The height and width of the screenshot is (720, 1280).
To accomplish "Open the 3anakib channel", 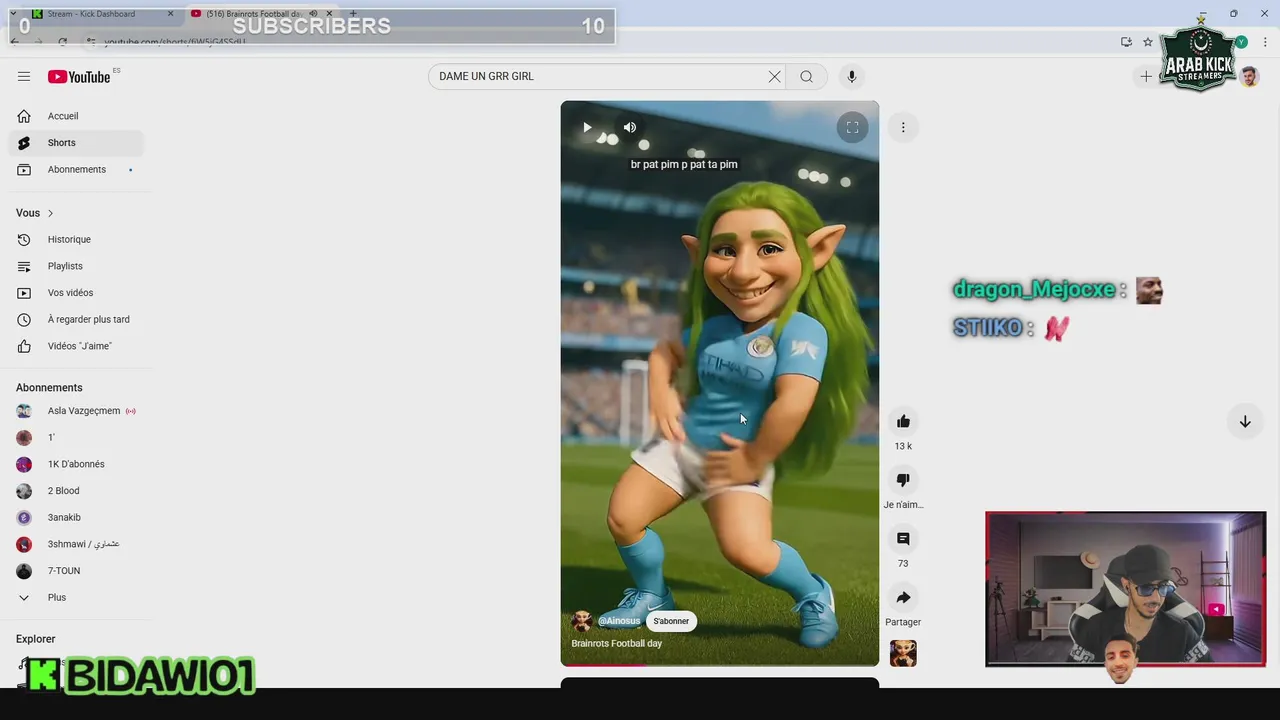I will coord(76,518).
